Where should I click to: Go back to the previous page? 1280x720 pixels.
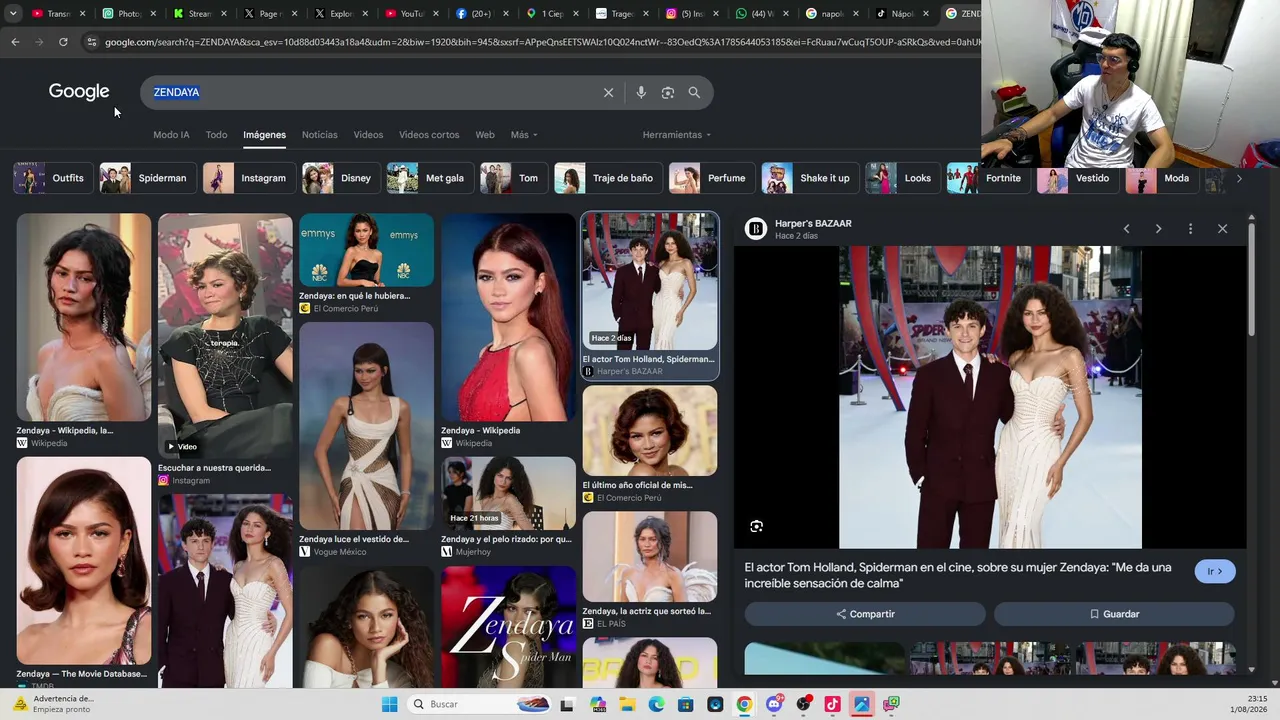pyautogui.click(x=15, y=42)
